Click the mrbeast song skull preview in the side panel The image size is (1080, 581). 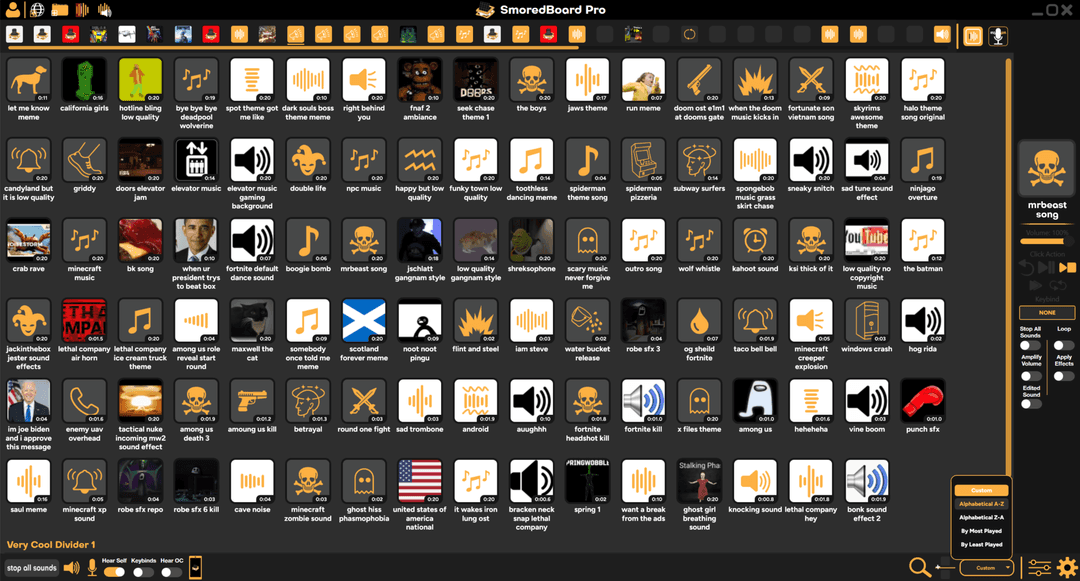(x=1046, y=169)
